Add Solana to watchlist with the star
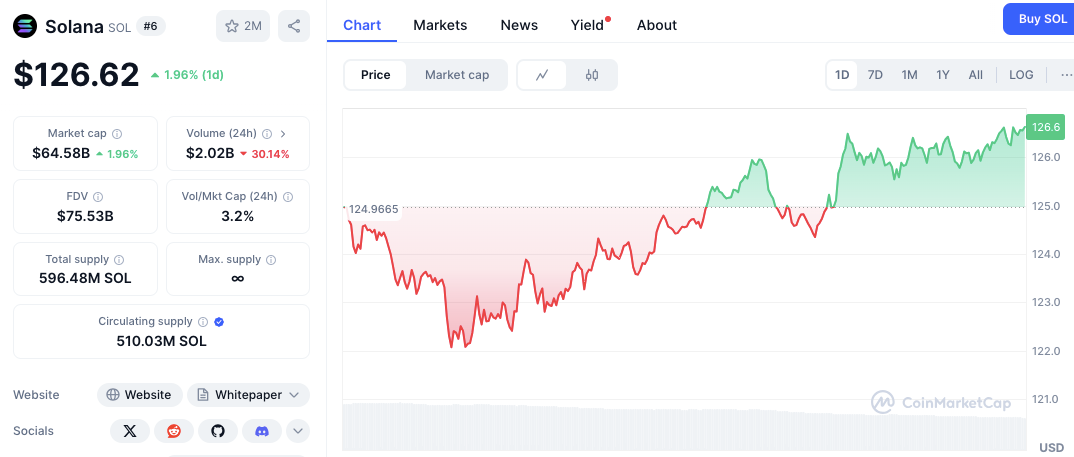This screenshot has width=1074, height=457. pyautogui.click(x=243, y=26)
